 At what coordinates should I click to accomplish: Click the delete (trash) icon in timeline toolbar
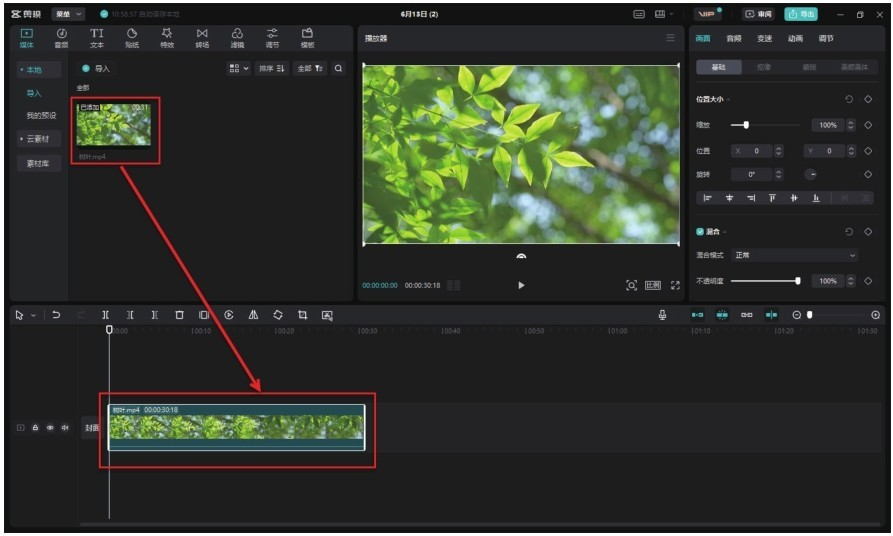point(179,315)
